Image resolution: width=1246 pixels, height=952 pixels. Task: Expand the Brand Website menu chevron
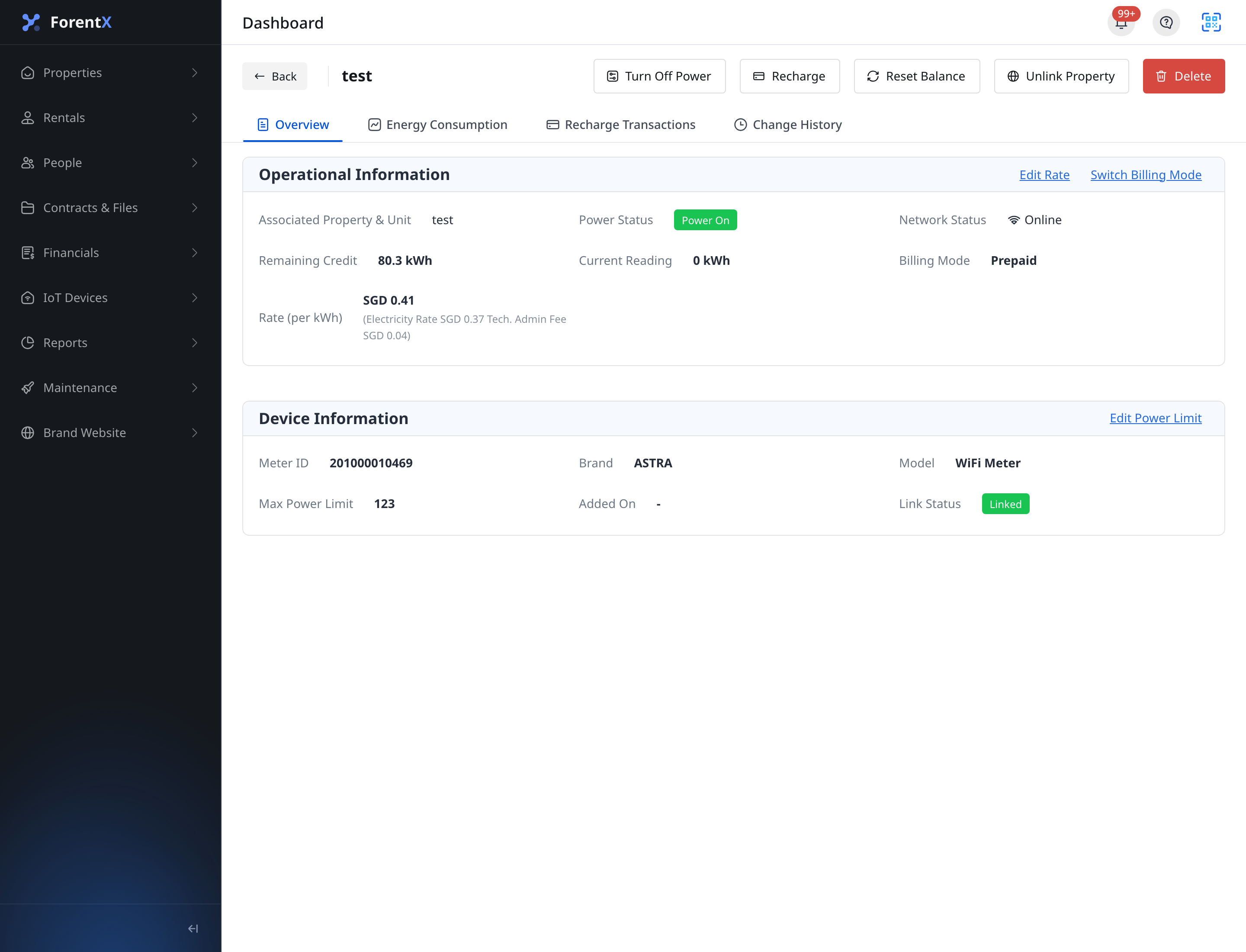194,433
